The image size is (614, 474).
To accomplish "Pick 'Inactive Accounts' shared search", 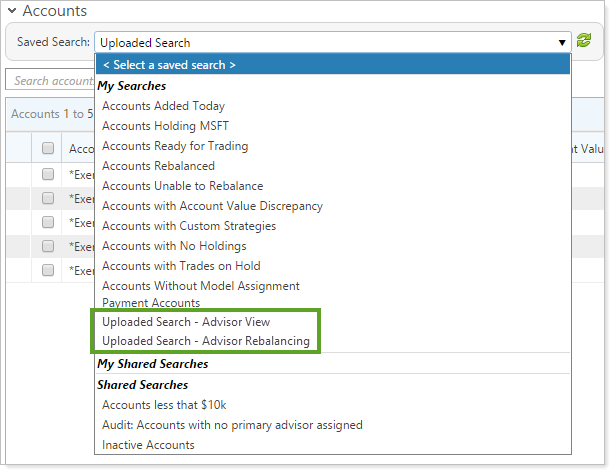I will 148,445.
